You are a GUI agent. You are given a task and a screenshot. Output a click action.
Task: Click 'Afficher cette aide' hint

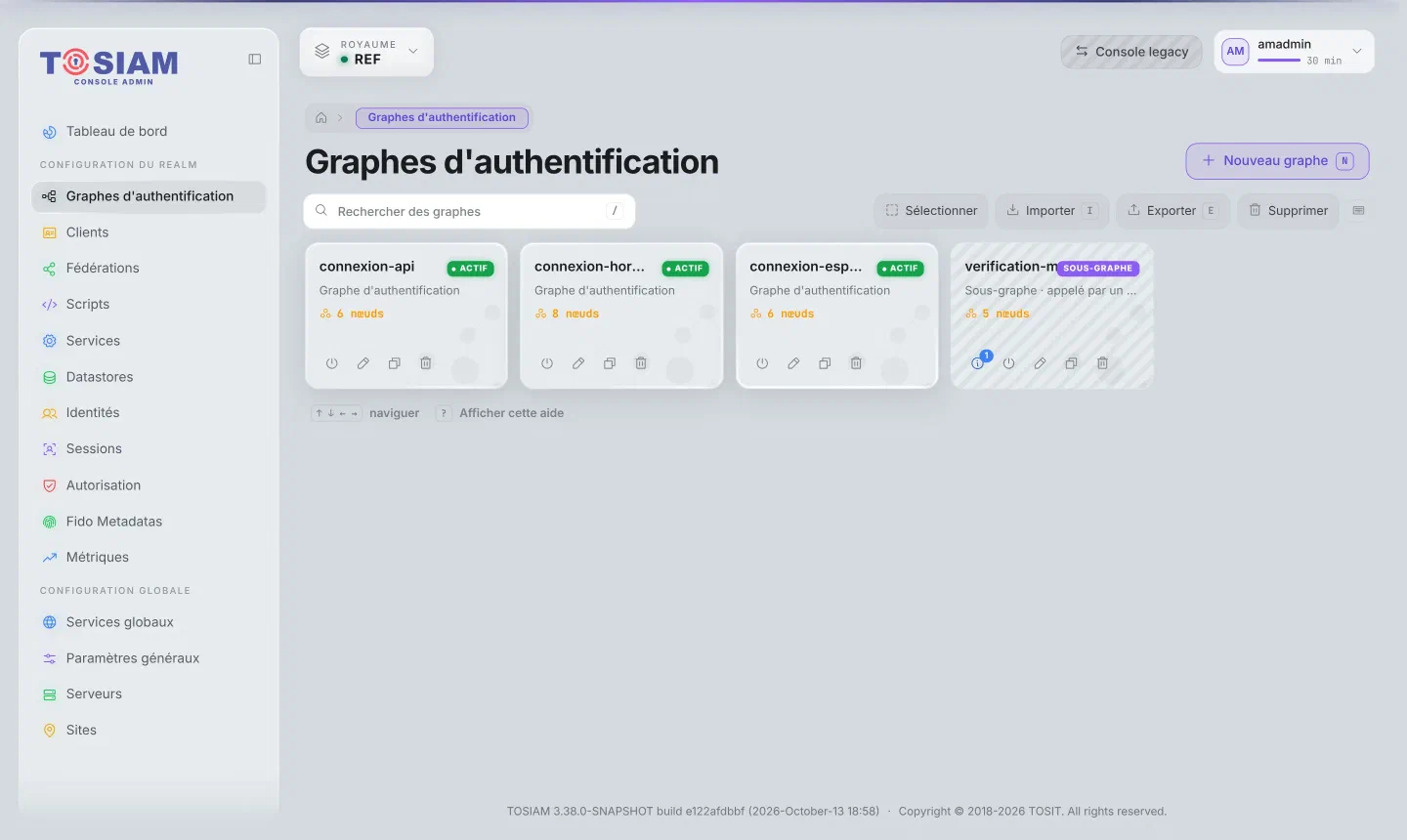pyautogui.click(x=512, y=414)
